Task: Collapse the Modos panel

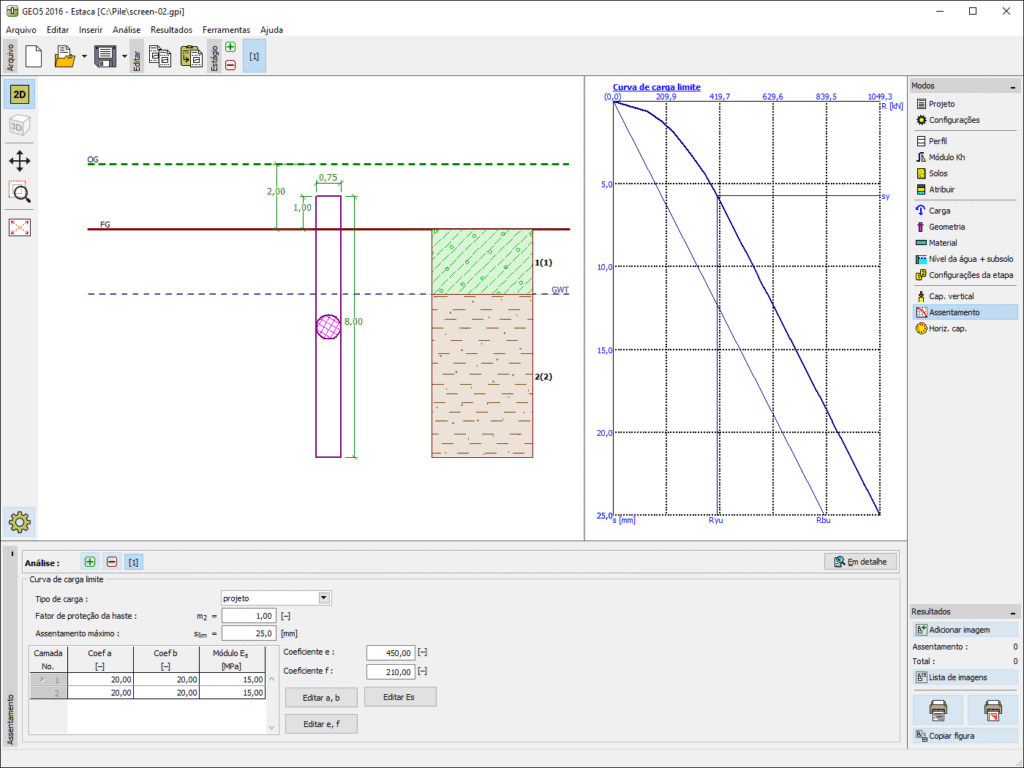Action: click(x=1012, y=86)
